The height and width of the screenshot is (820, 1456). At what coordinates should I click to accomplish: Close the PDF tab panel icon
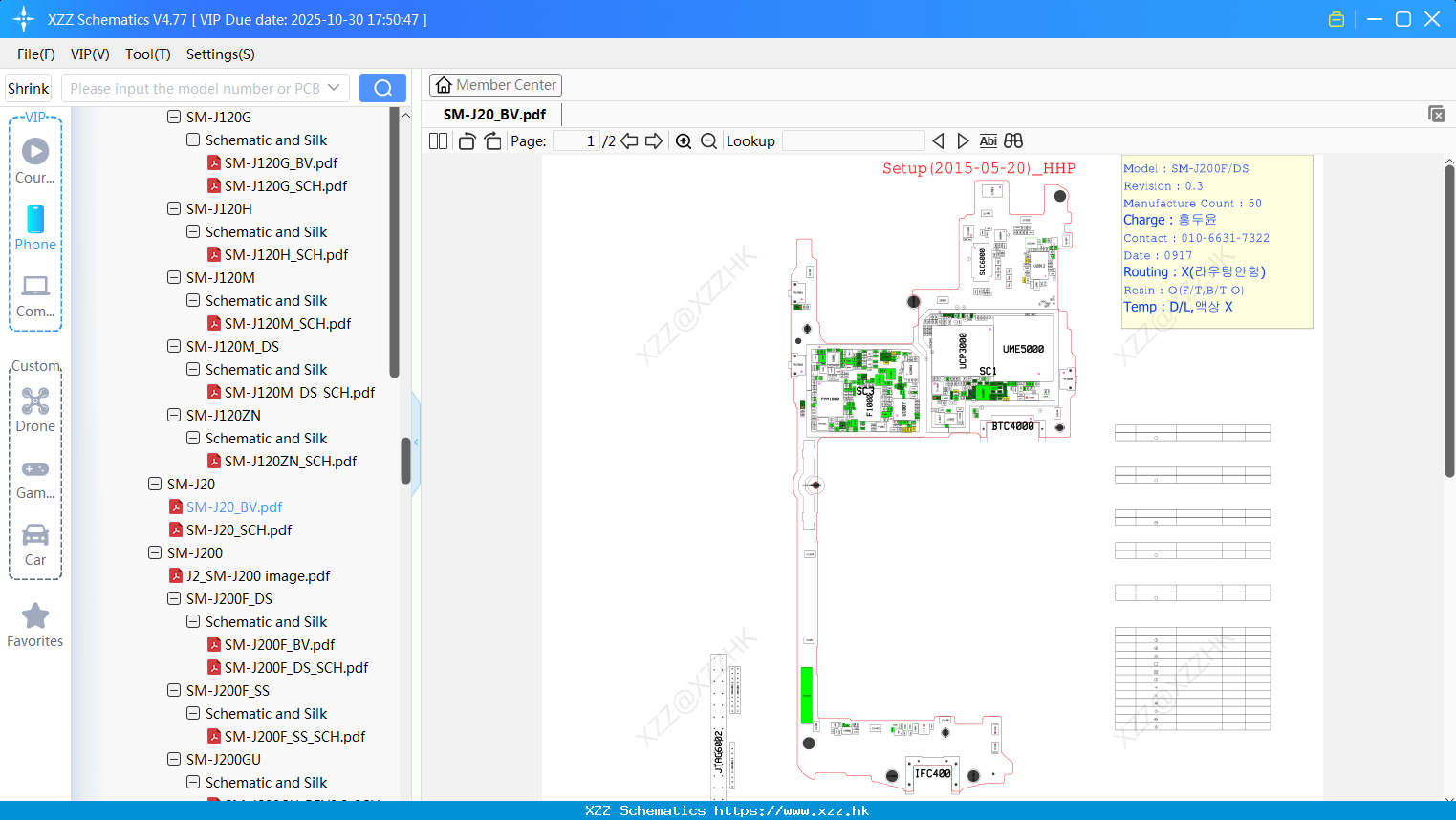pos(1436,114)
